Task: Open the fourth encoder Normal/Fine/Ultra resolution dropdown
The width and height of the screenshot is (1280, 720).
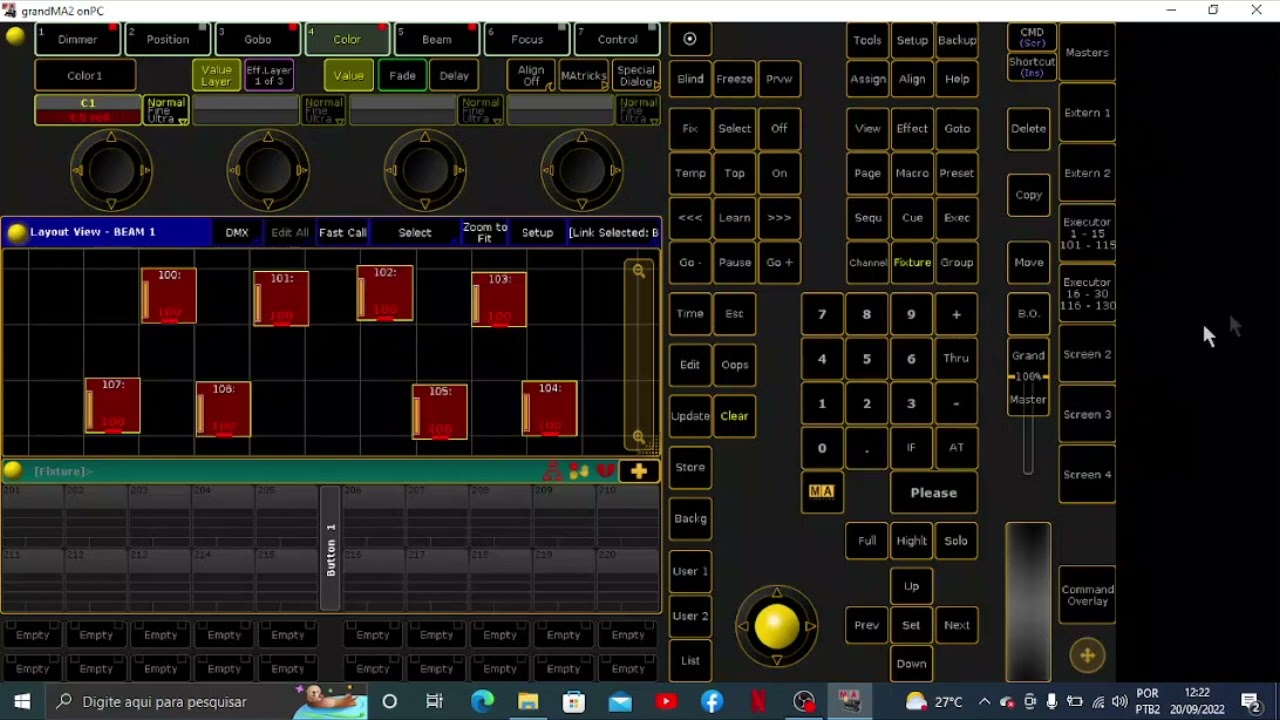Action: (637, 110)
